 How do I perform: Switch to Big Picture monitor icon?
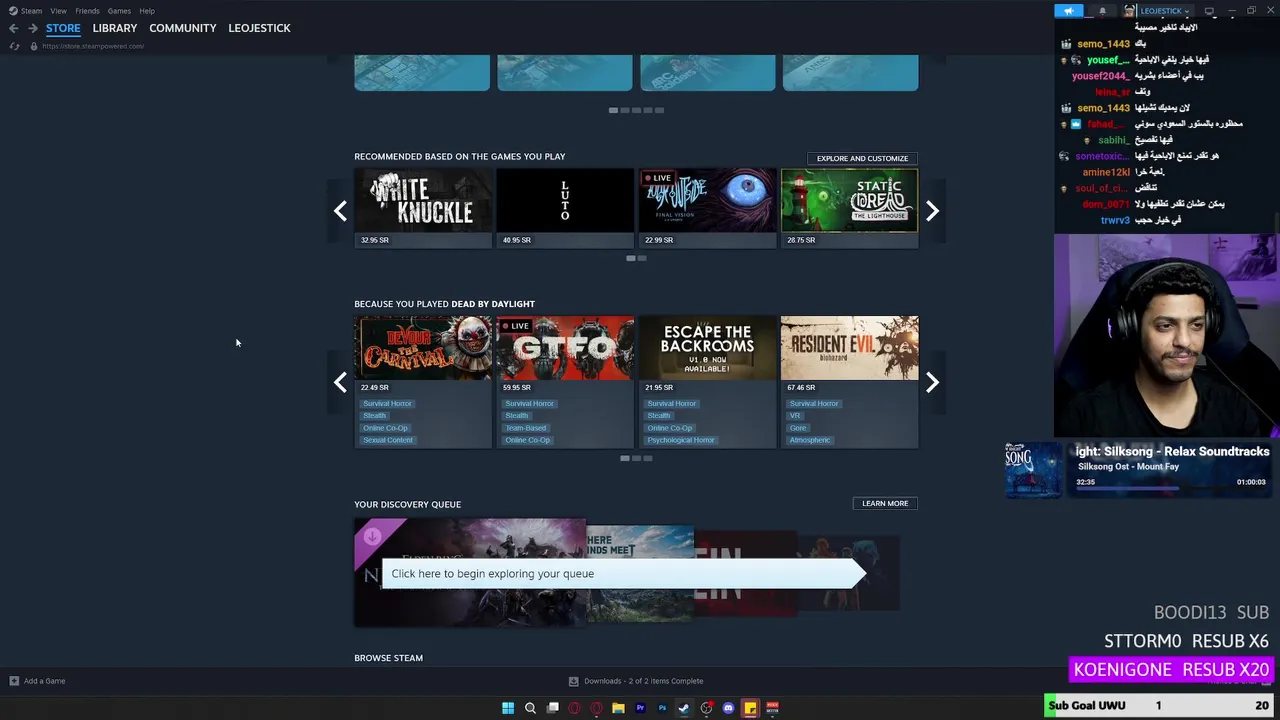pos(1209,11)
